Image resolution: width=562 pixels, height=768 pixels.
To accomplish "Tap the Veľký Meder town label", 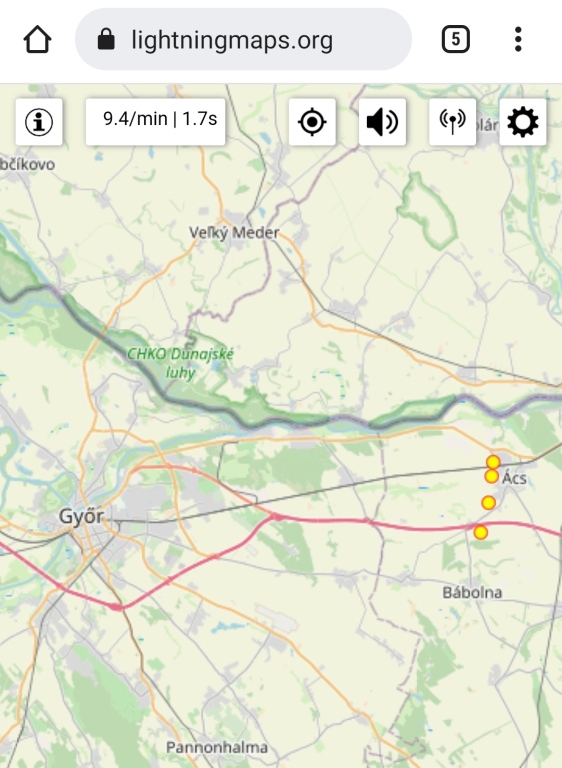I will pyautogui.click(x=234, y=232).
